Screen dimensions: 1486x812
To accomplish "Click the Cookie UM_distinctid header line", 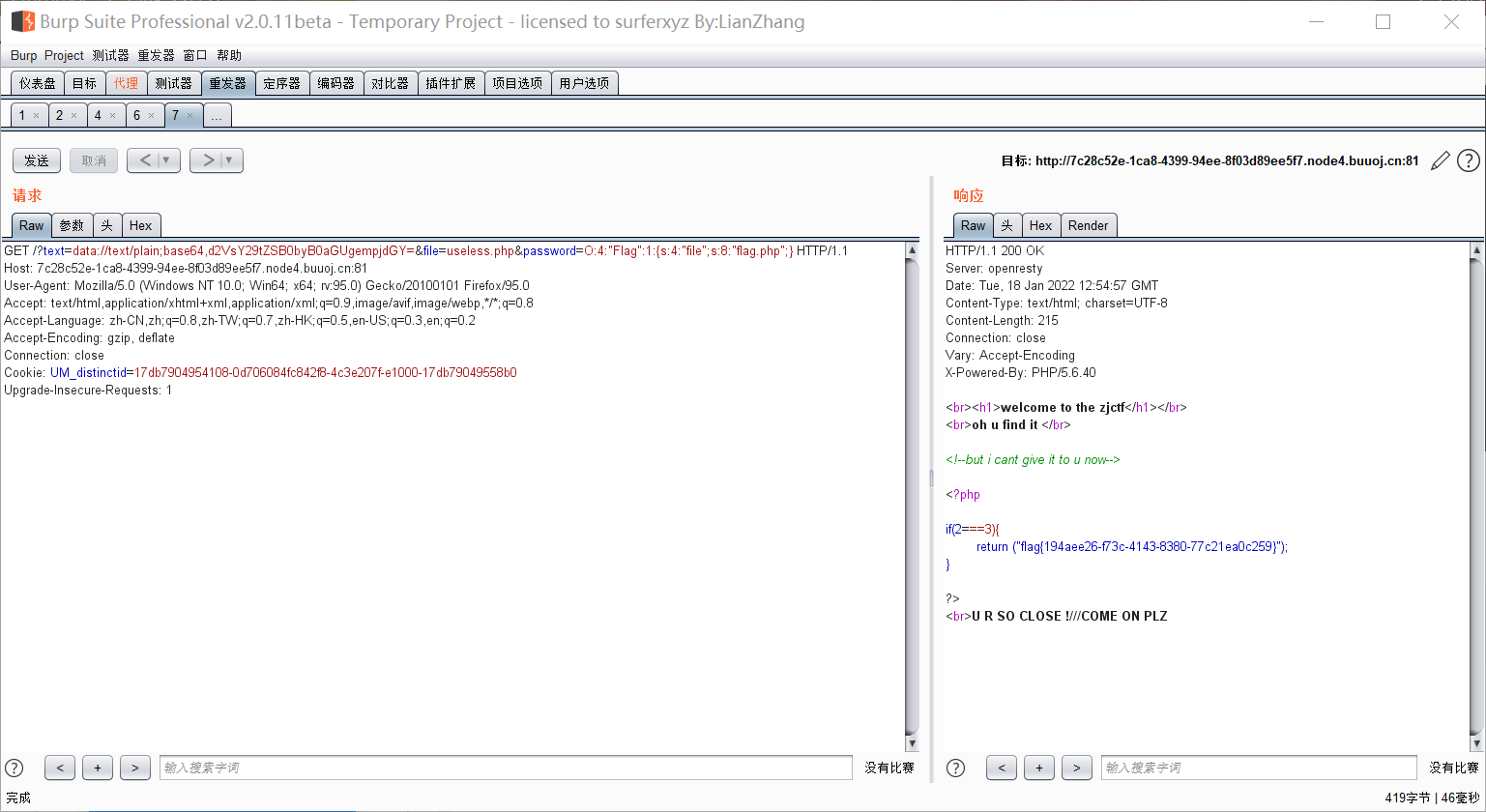I will (x=260, y=372).
